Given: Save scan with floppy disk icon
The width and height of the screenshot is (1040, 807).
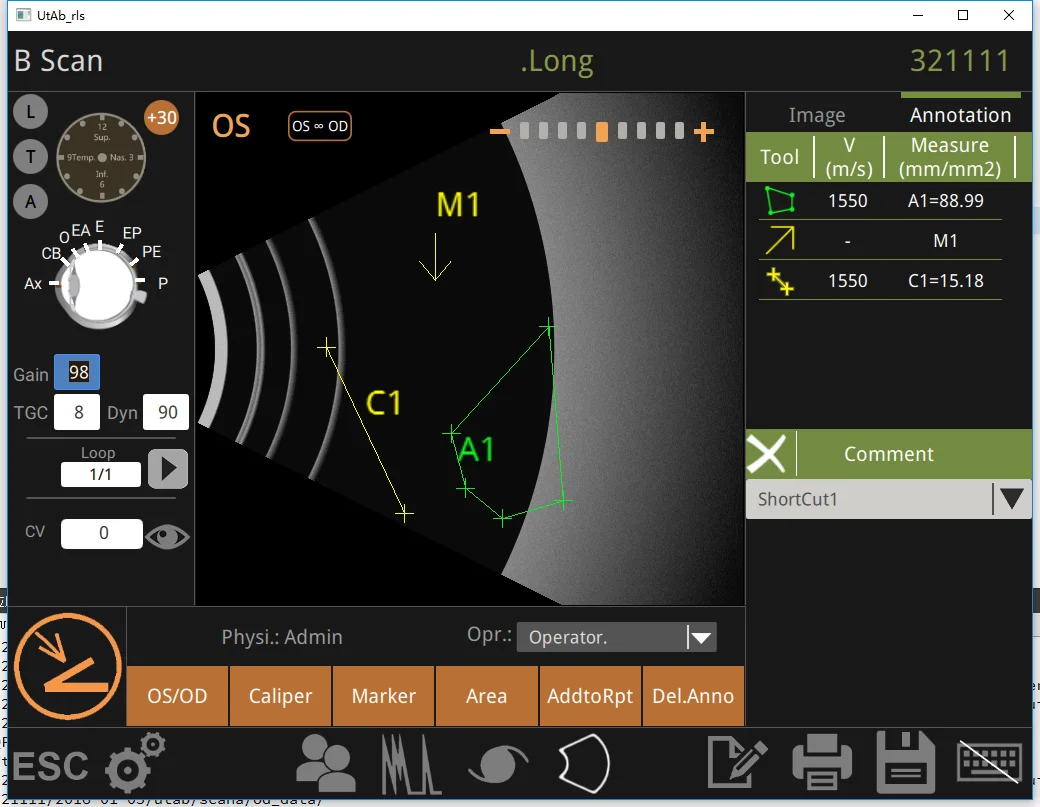Looking at the screenshot, I should pyautogui.click(x=906, y=763).
